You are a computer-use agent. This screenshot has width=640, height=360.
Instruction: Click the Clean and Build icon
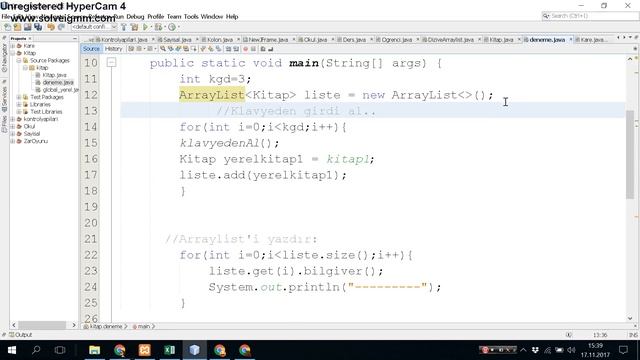134,27
